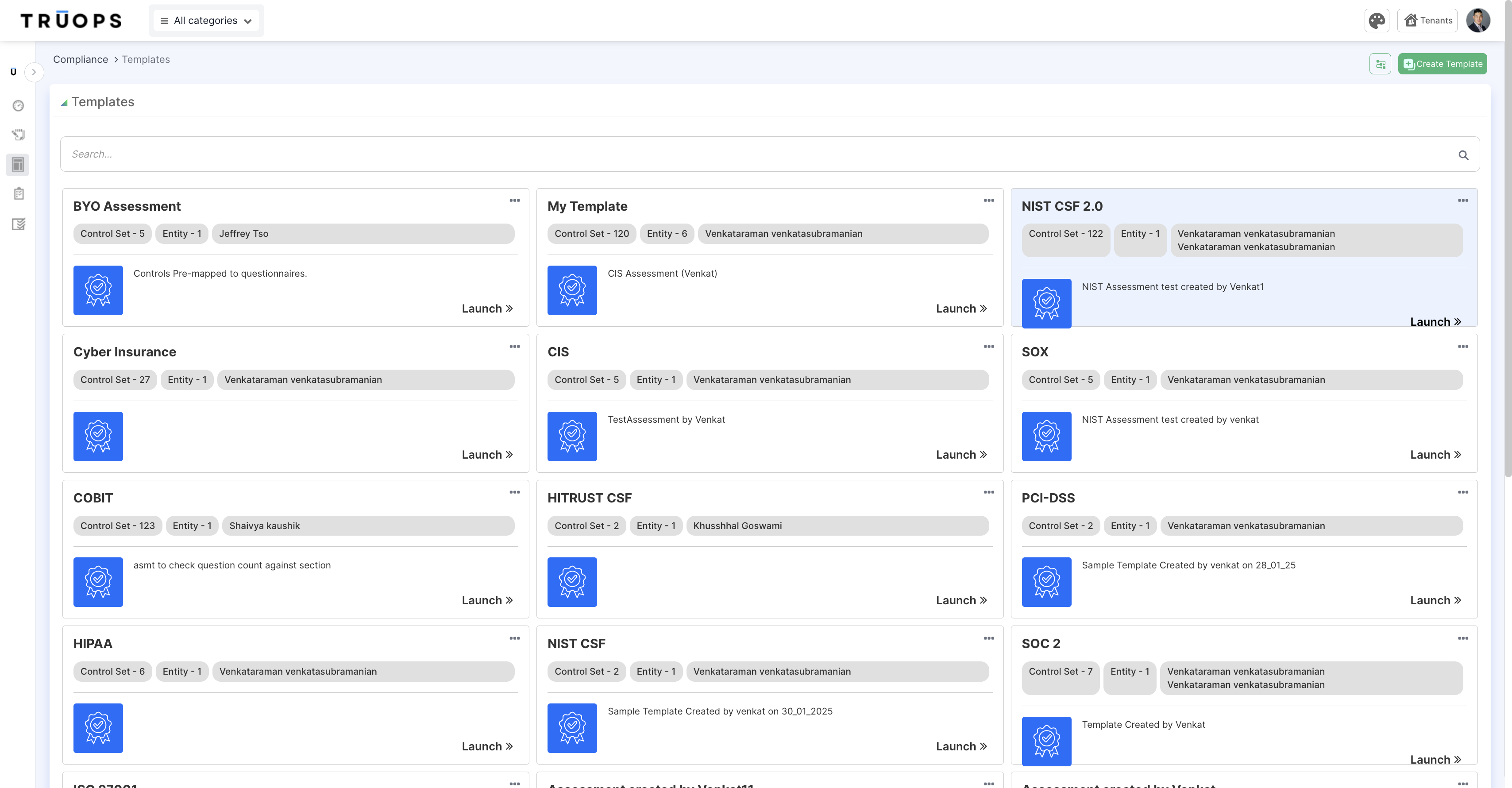Click the PCI-DSS badge icon
Screen dimensions: 1512x788
[1046, 582]
